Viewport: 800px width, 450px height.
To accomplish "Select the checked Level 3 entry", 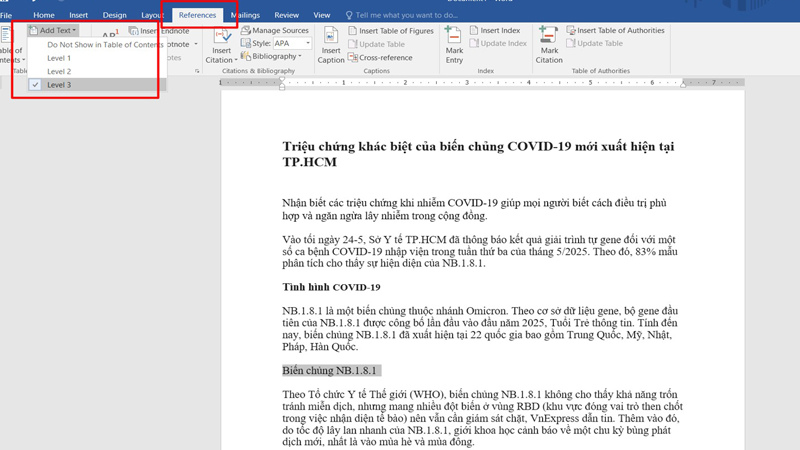I will pyautogui.click(x=96, y=85).
